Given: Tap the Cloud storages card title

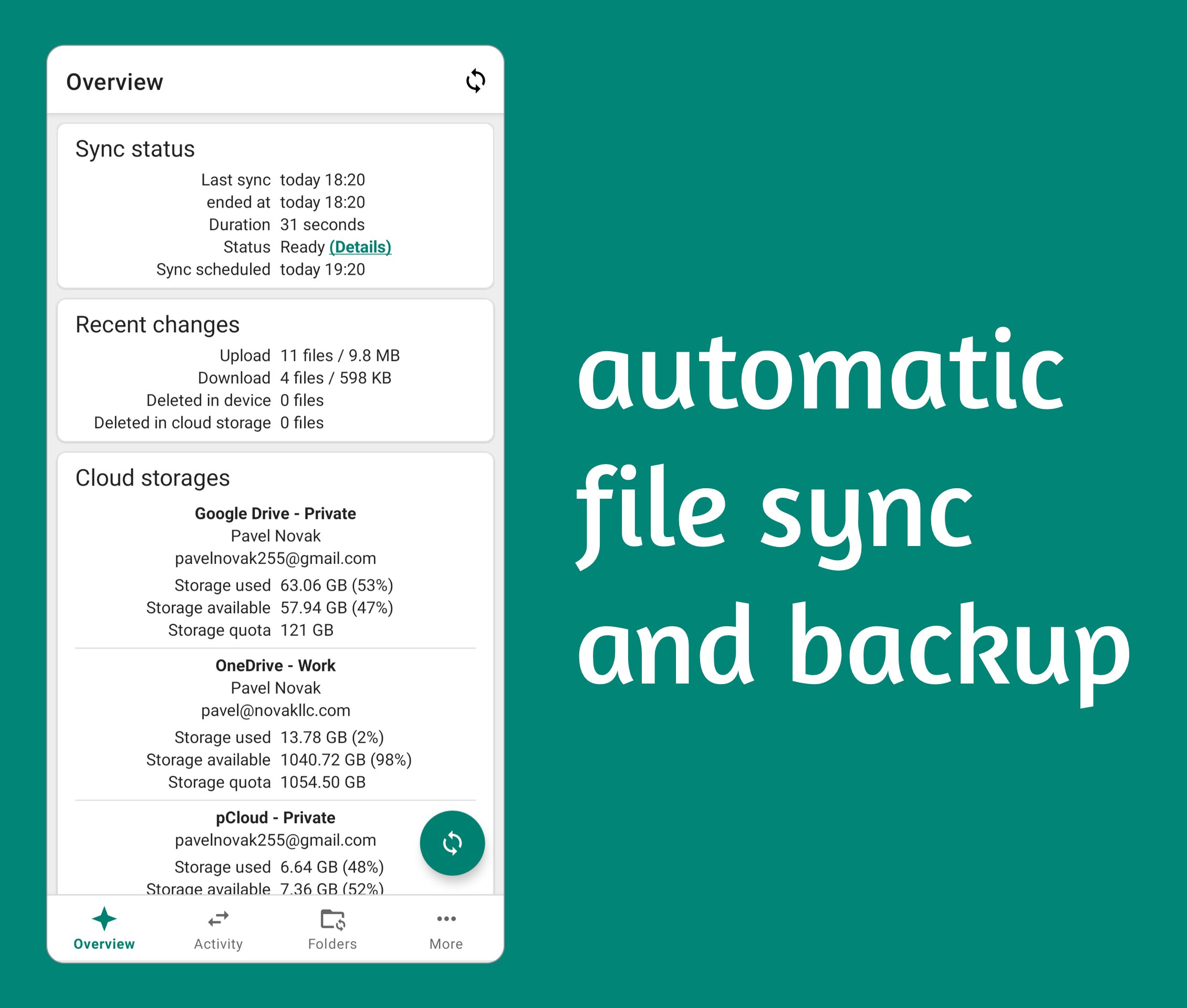Looking at the screenshot, I should pyautogui.click(x=152, y=478).
